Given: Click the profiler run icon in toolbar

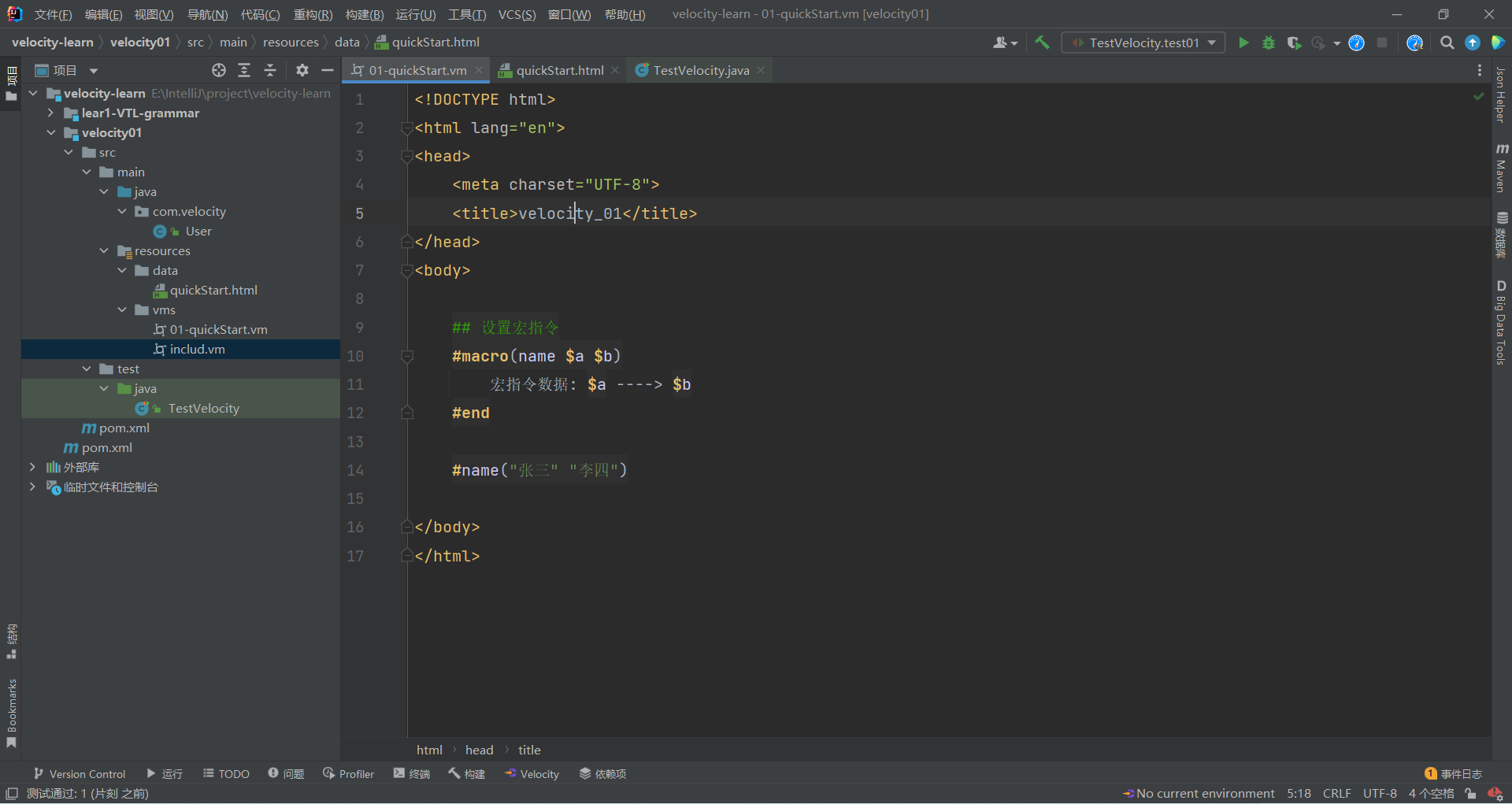Looking at the screenshot, I should (1319, 43).
